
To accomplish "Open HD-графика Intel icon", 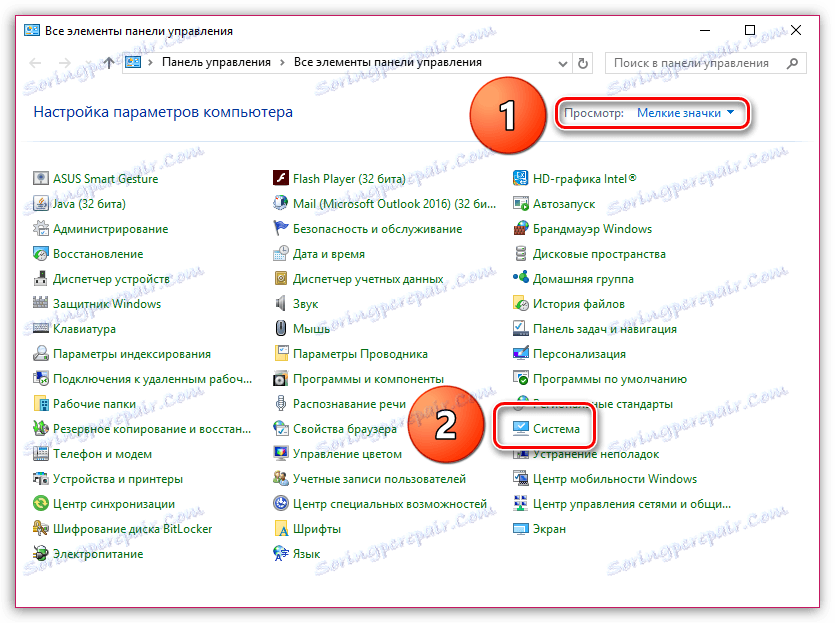I will point(520,178).
